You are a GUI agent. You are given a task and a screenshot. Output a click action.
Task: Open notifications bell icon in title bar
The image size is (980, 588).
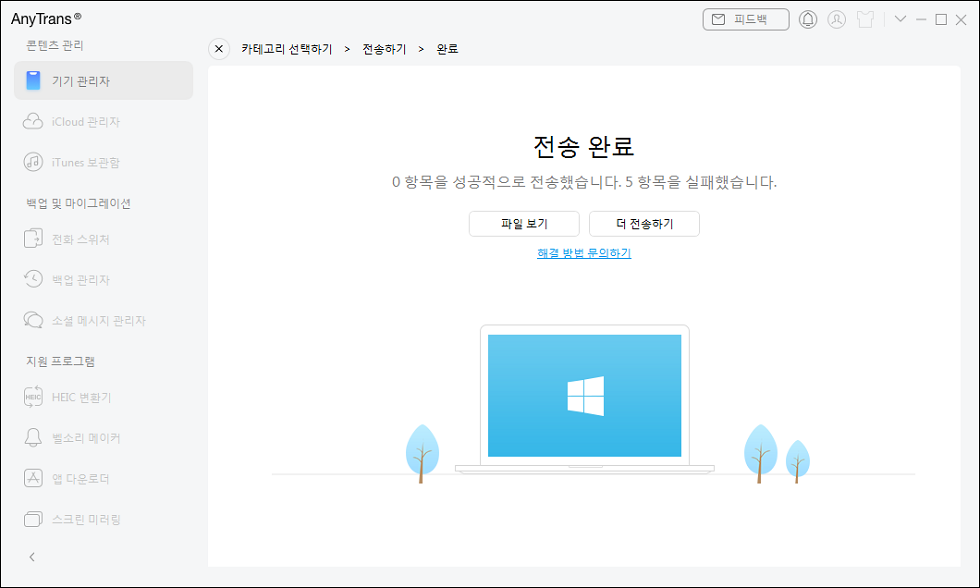click(x=808, y=19)
